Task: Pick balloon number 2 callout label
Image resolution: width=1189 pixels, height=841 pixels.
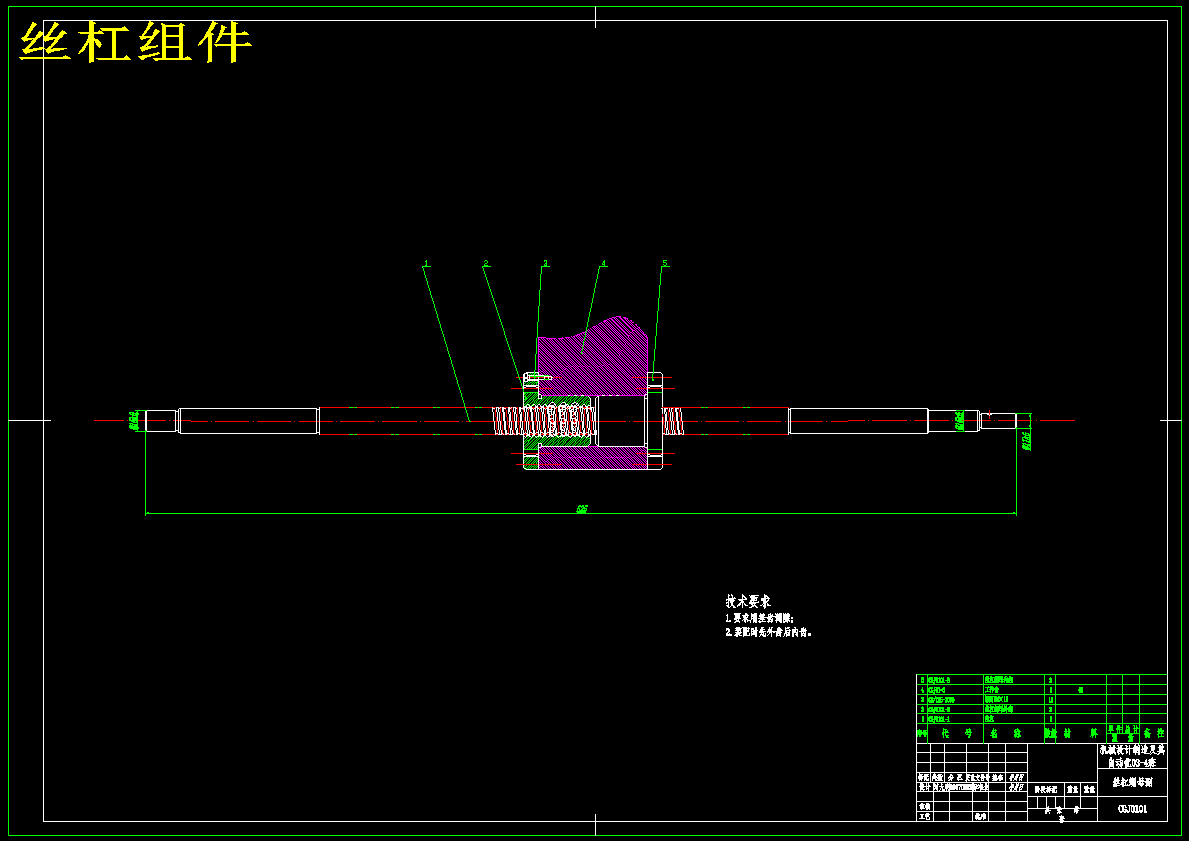Action: click(x=486, y=263)
